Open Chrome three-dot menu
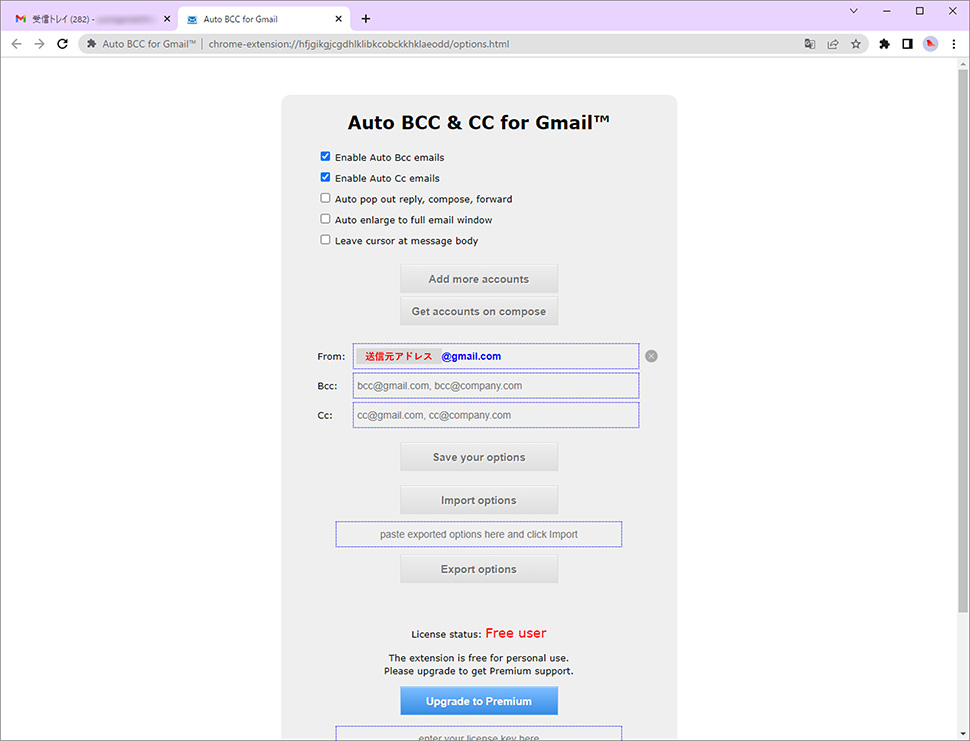The height and width of the screenshot is (741, 970). pos(954,44)
